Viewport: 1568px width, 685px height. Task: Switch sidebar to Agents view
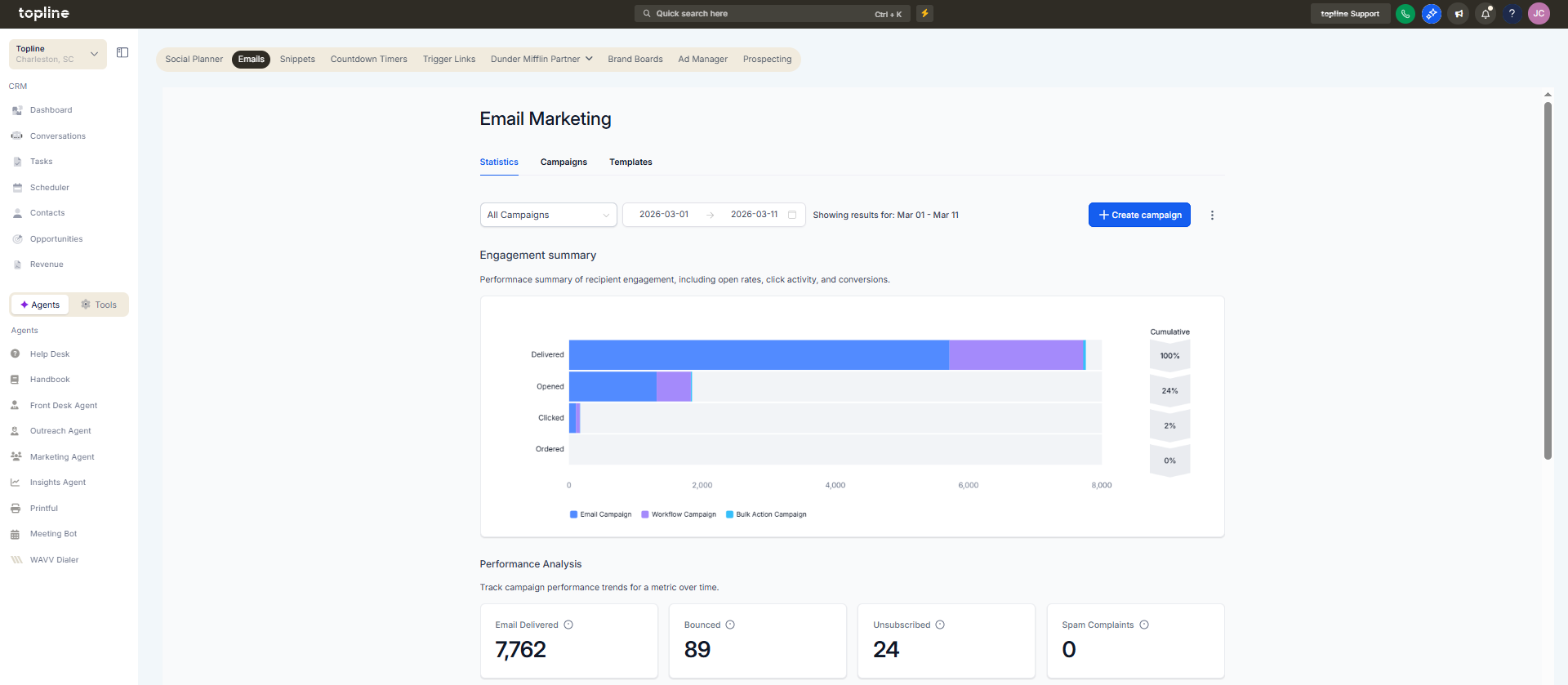pyautogui.click(x=40, y=305)
